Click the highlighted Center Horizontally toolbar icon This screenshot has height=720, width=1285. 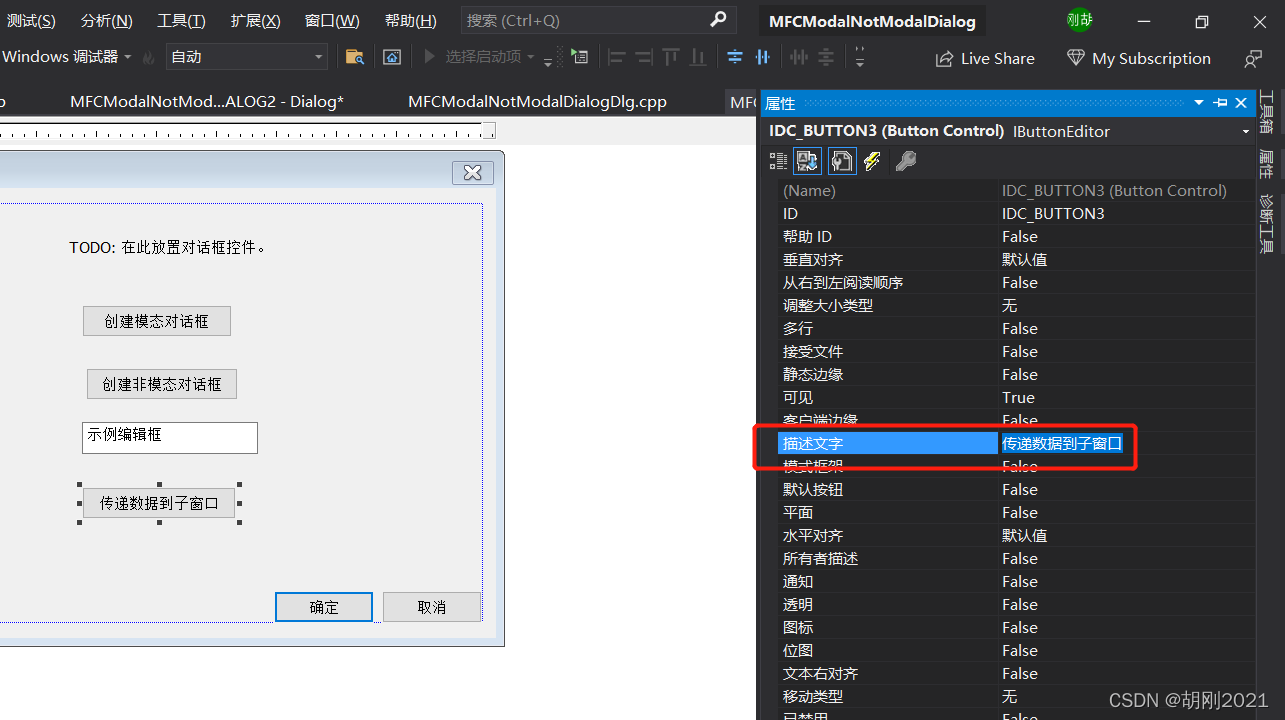[x=762, y=57]
